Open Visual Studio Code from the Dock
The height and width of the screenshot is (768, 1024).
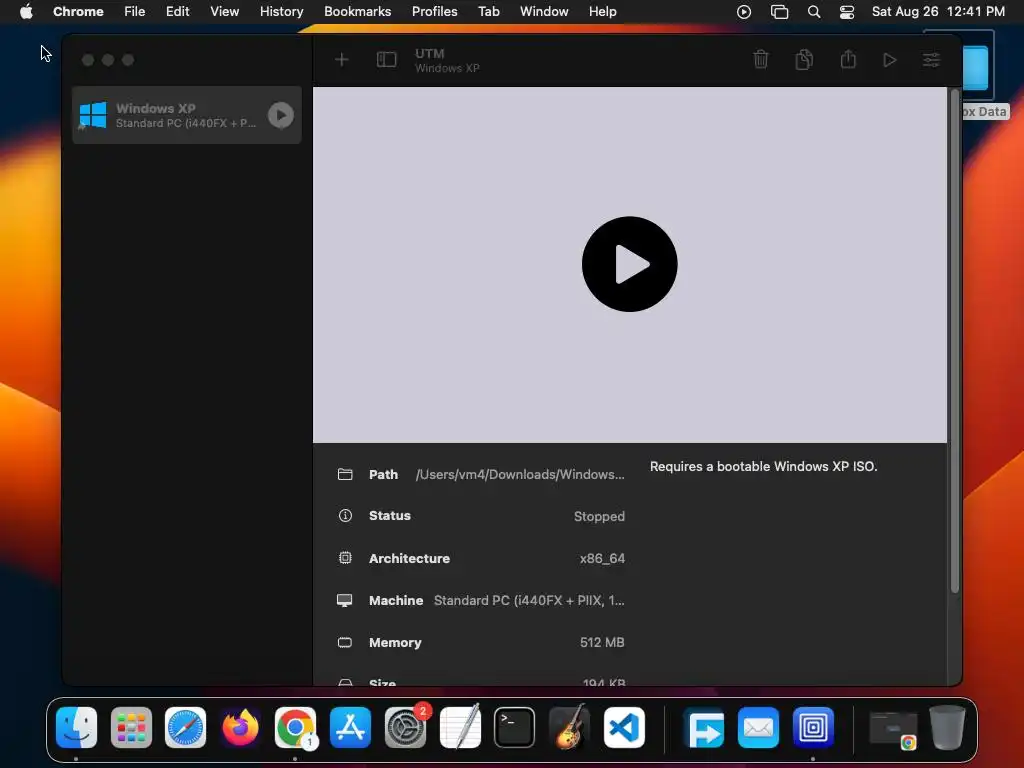pyautogui.click(x=624, y=728)
